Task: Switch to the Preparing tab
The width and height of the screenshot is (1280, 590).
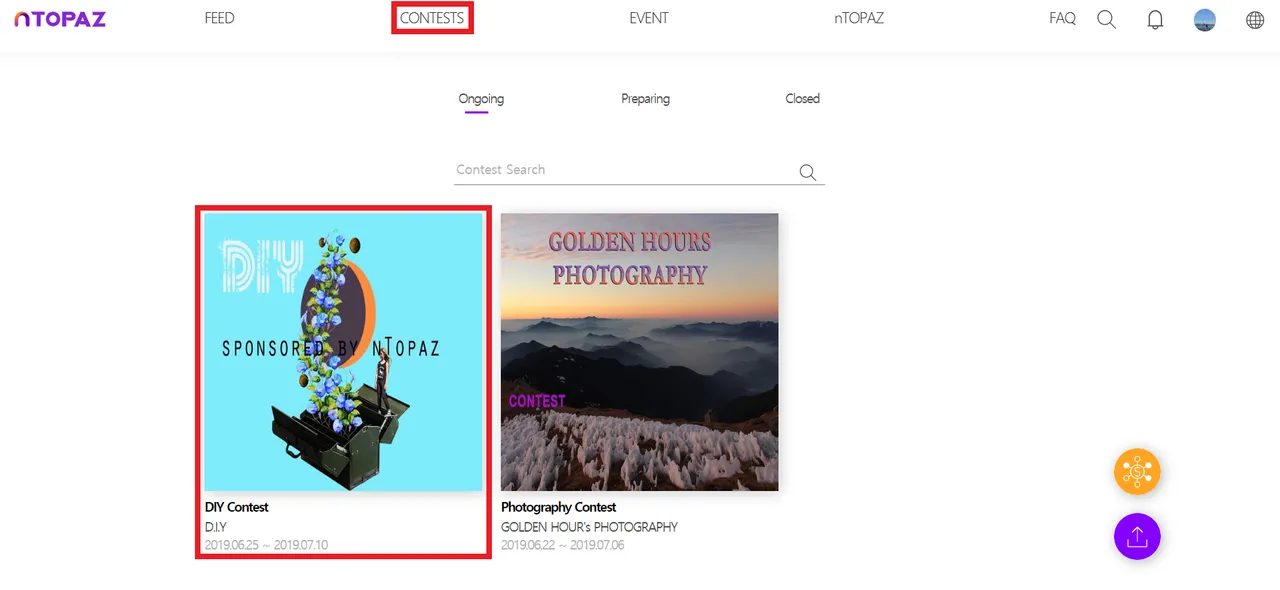Action: (645, 99)
